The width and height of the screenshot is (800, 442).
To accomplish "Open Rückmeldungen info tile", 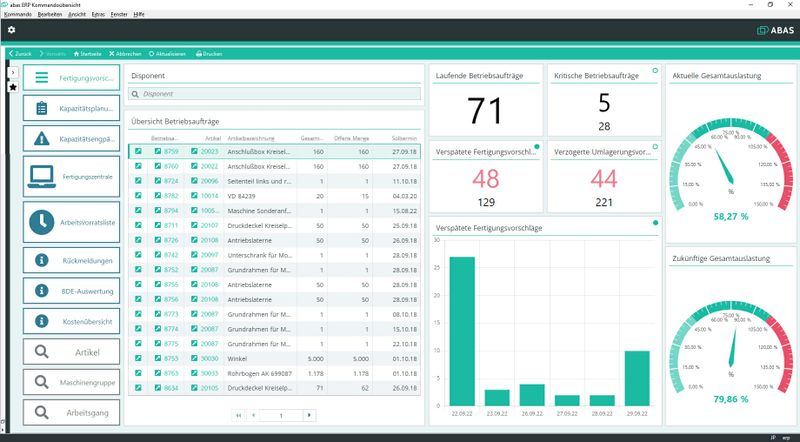I will click(71, 260).
